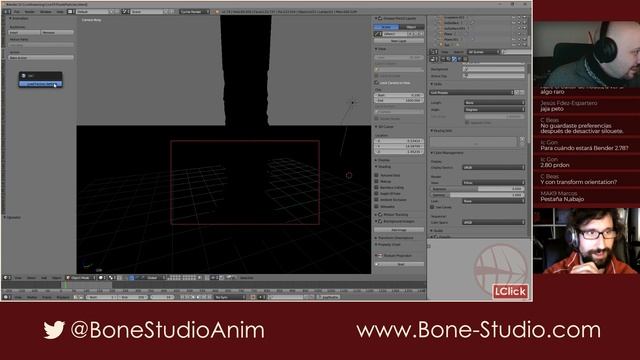Image resolution: width=640 pixels, height=360 pixels.
Task: Open the File menu
Action: (17, 12)
